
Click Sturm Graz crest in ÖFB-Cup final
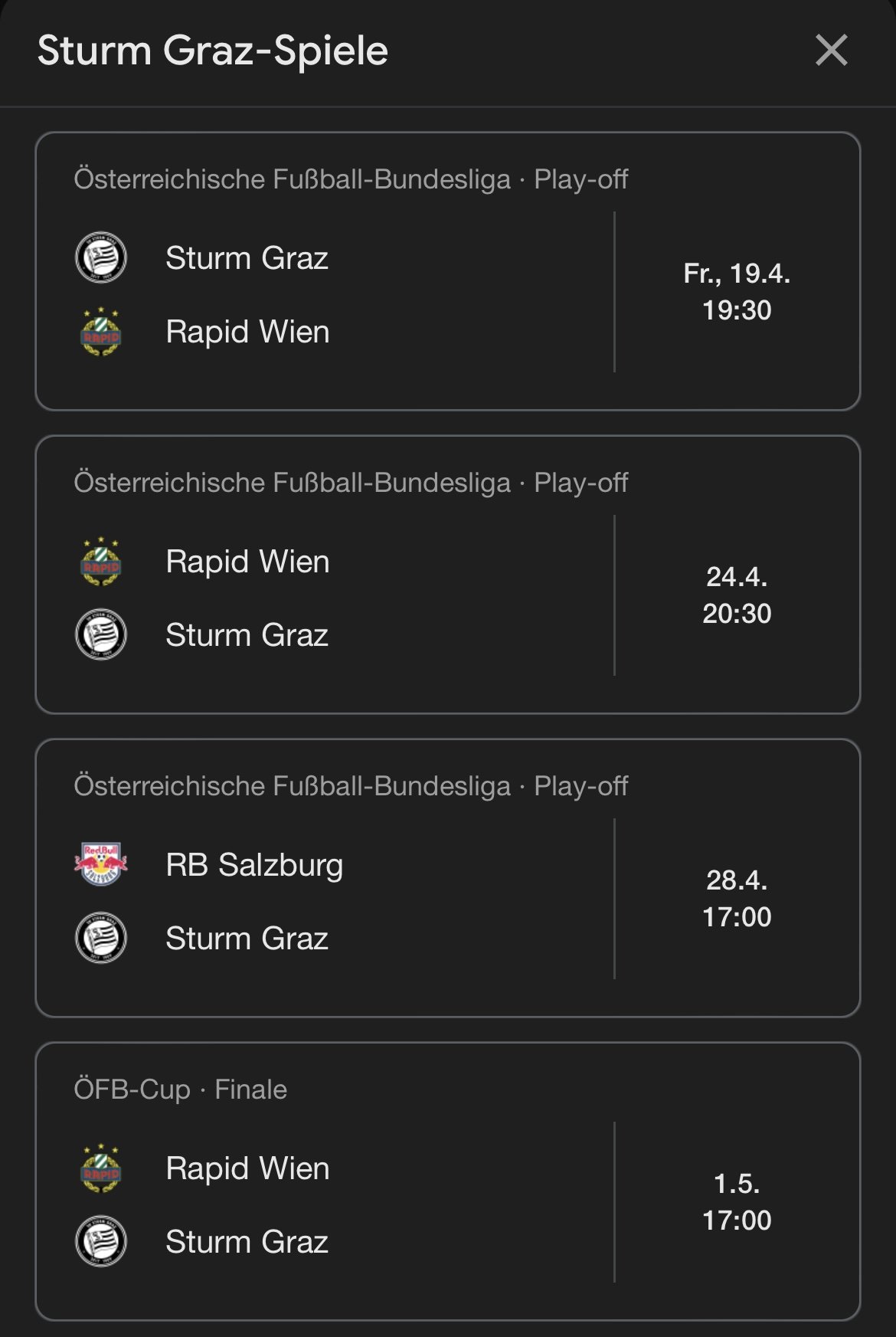(x=101, y=1241)
